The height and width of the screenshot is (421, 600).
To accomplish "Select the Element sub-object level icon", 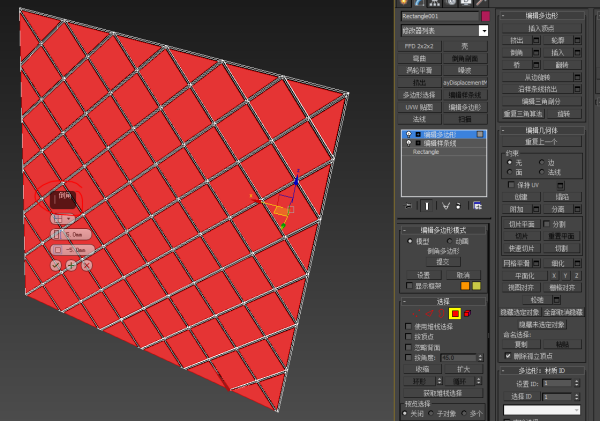I will point(469,314).
